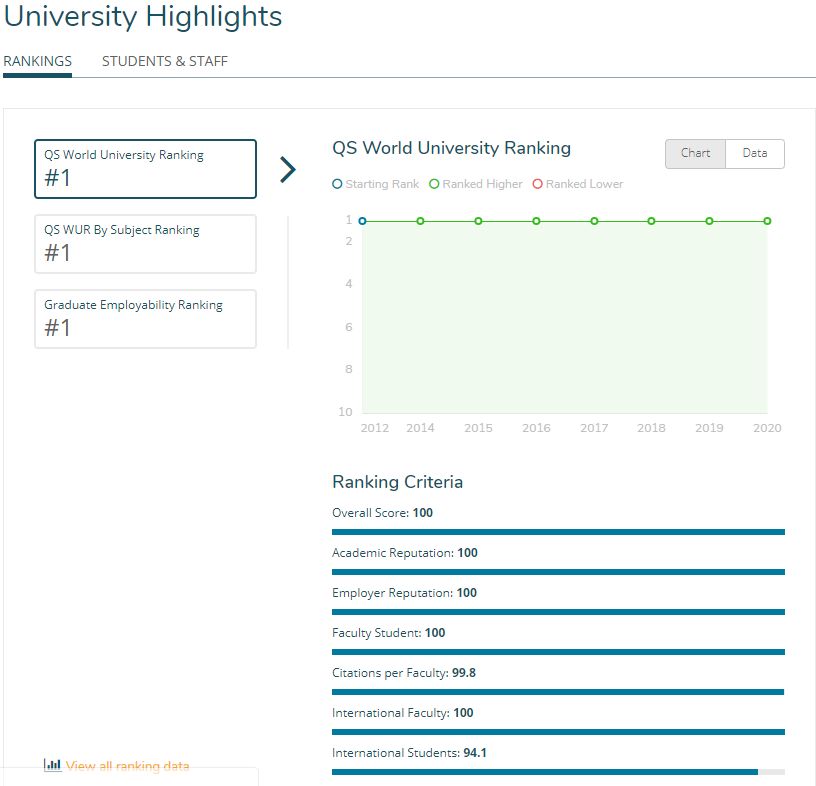This screenshot has width=816, height=786.
Task: Switch to the Rankings tab
Action: pos(37,61)
